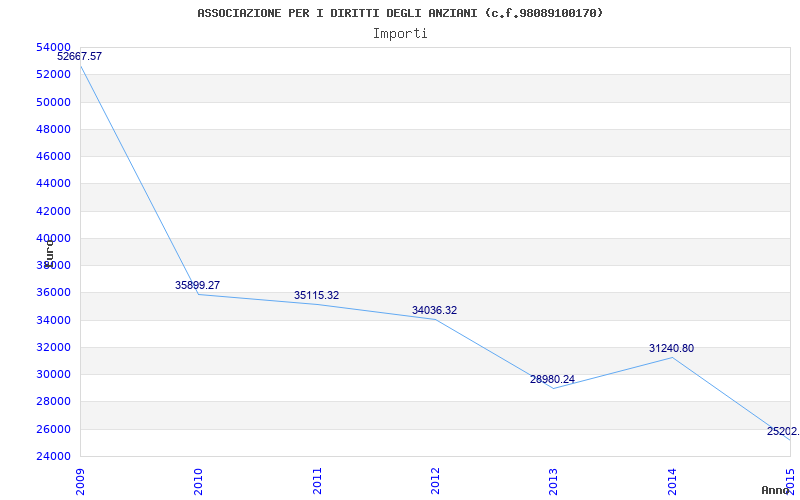This screenshot has width=800, height=500.
Task: Click the x-axis year 2009
Action: 80,481
